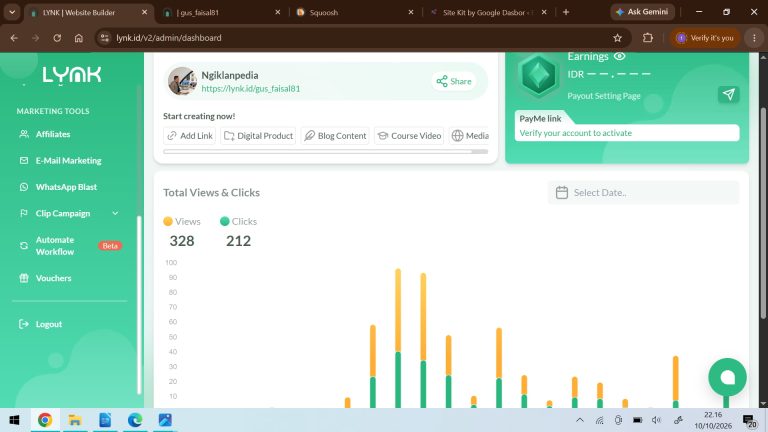768x432 pixels.
Task: Open File Explorer from taskbar
Action: (75, 420)
